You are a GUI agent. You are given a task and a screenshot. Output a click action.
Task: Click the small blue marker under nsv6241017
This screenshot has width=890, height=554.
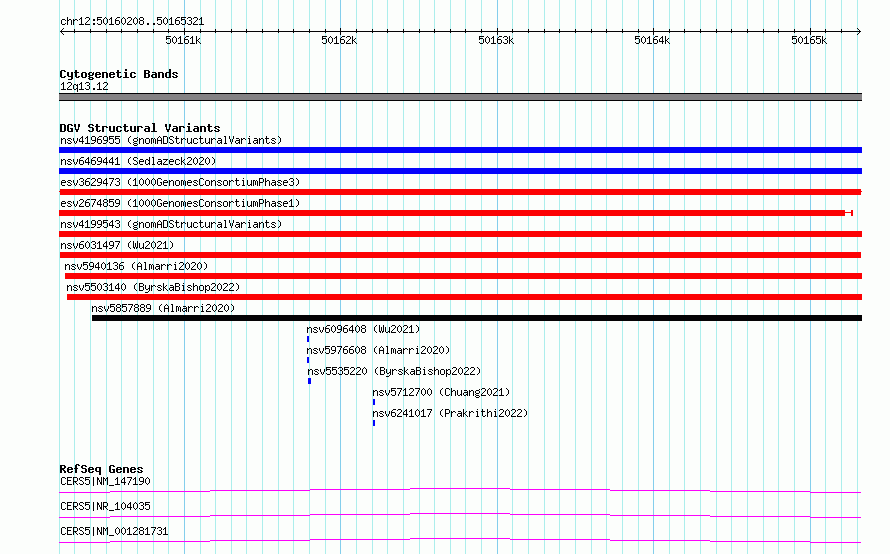point(374,423)
